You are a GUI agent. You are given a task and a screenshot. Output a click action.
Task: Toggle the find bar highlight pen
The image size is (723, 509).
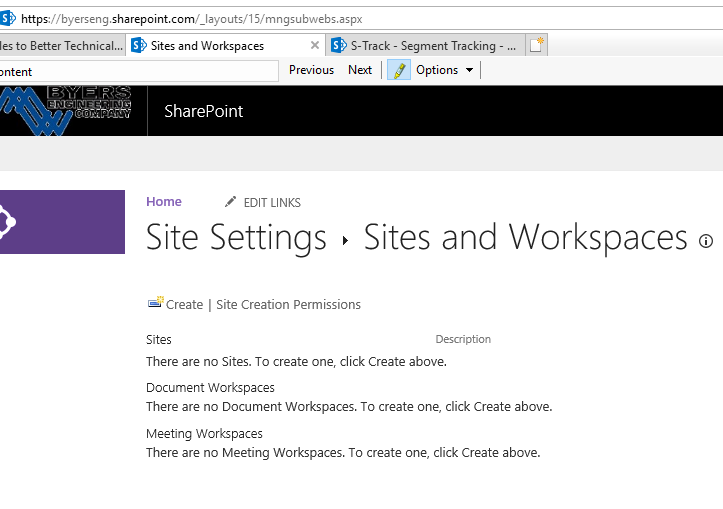pos(399,70)
